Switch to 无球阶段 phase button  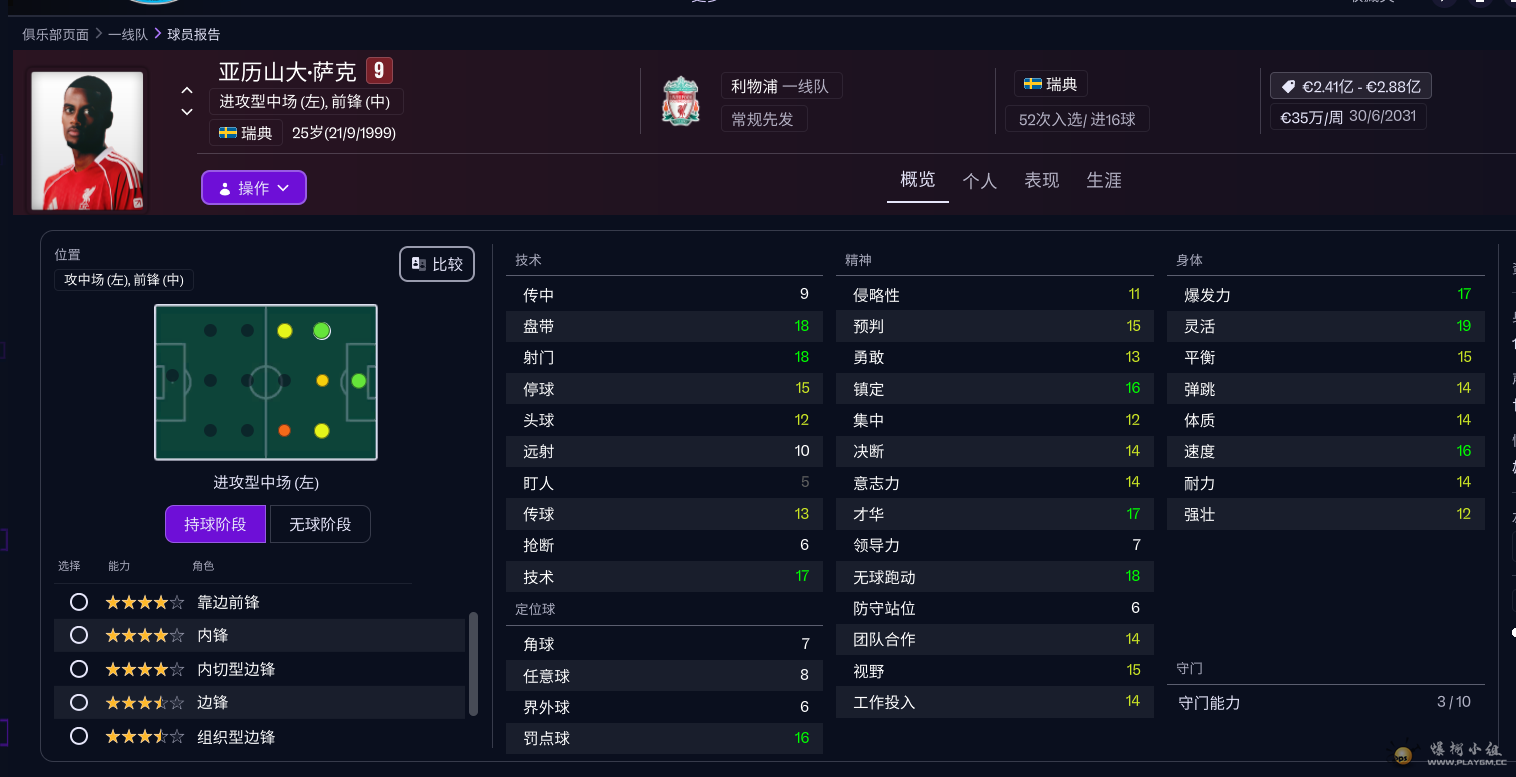[319, 524]
